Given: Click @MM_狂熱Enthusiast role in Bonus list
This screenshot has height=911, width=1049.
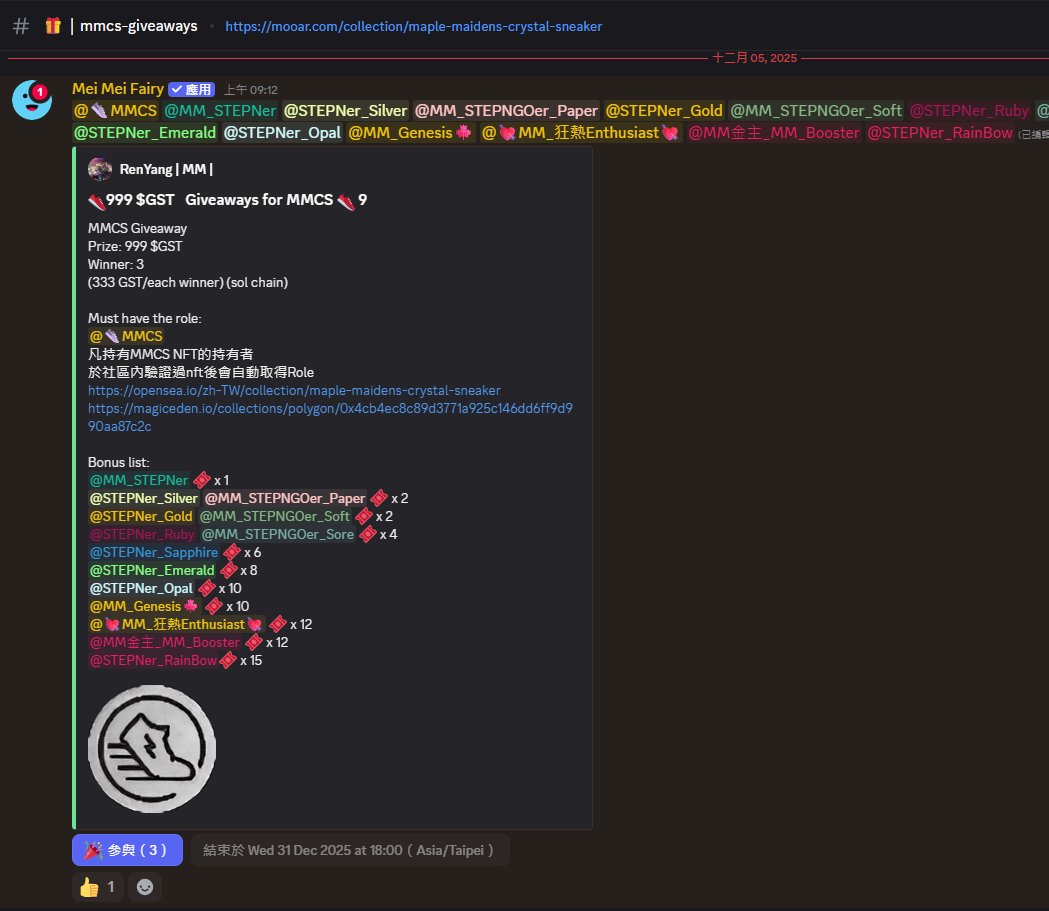Looking at the screenshot, I should 177,625.
